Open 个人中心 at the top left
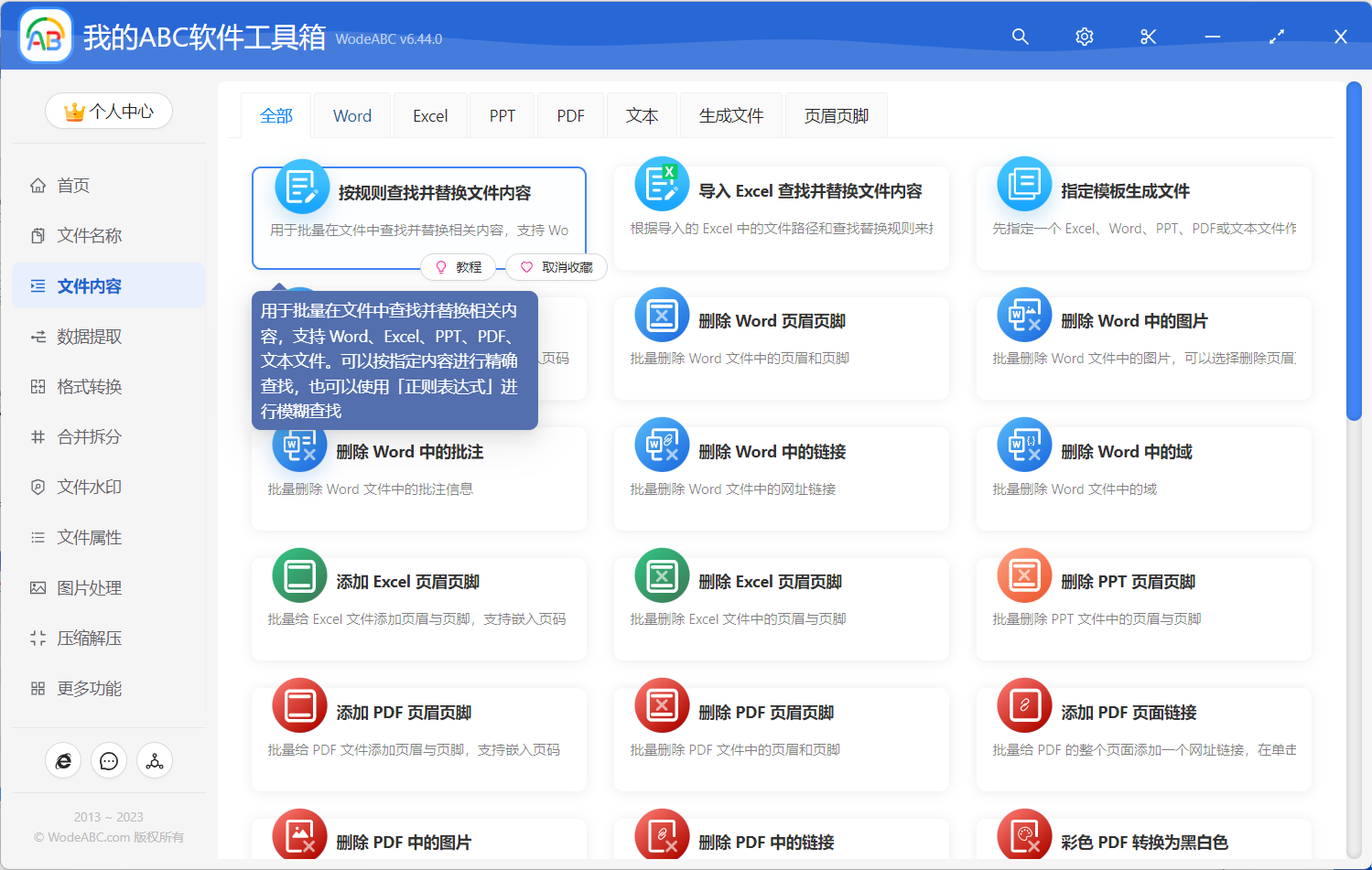This screenshot has width=1372, height=870. click(x=109, y=110)
